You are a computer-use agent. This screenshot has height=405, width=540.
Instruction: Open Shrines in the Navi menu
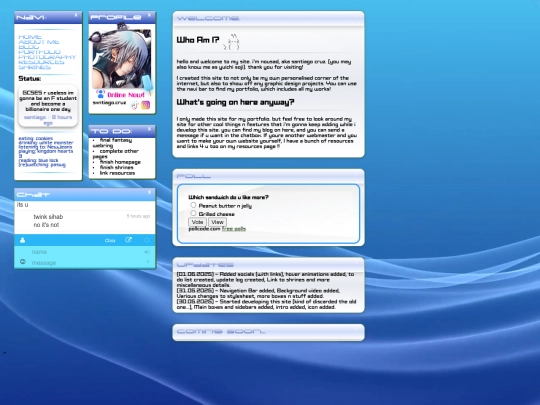click(x=34, y=67)
